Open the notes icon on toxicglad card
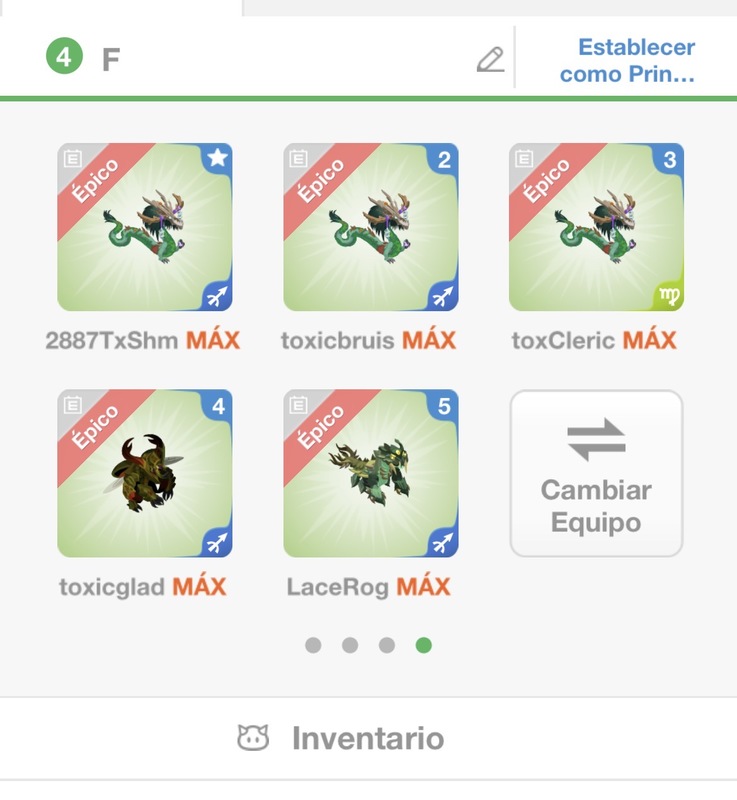Viewport: 737px width, 800px height. click(x=72, y=406)
